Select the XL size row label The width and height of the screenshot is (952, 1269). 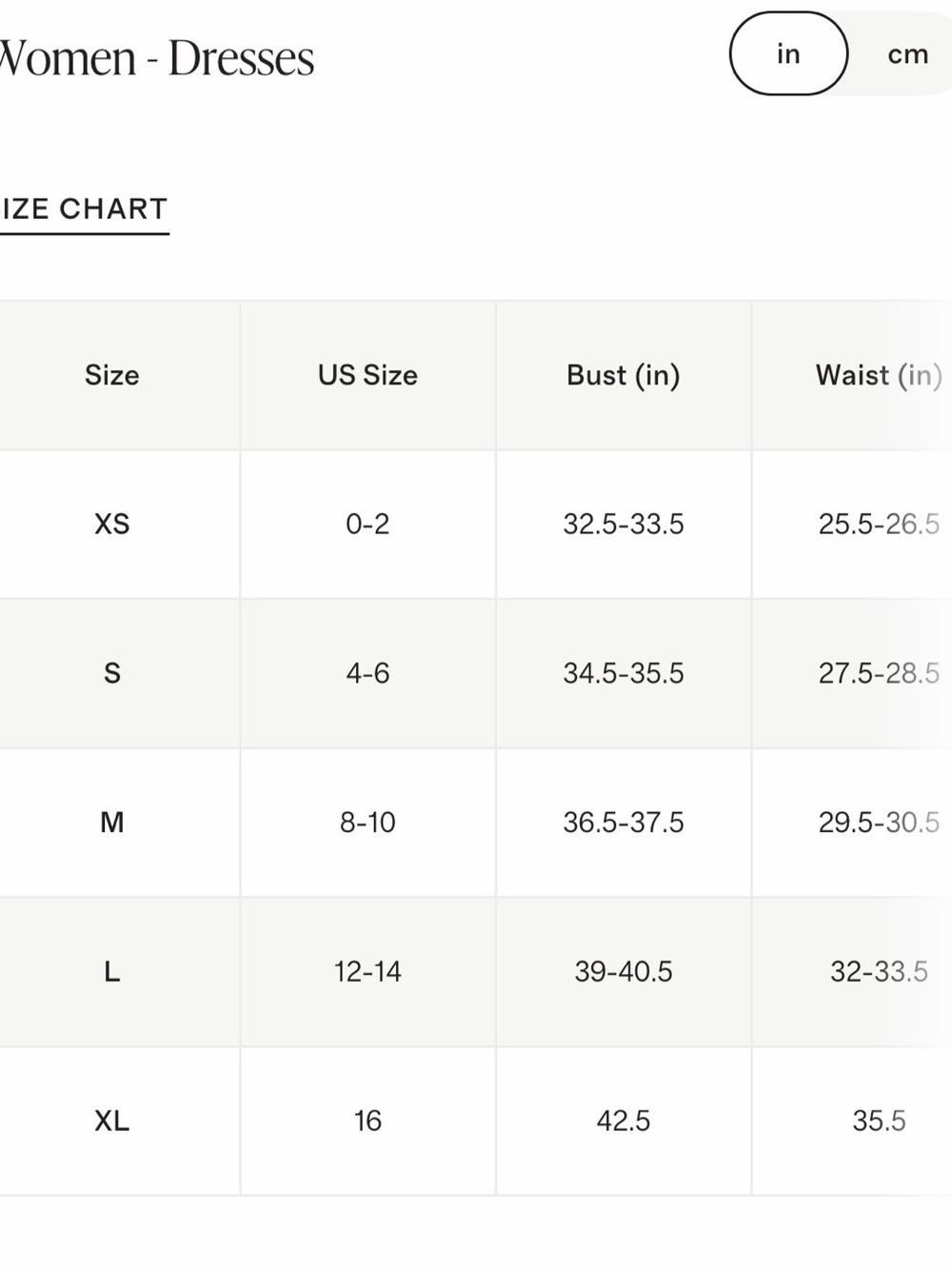coord(112,1120)
